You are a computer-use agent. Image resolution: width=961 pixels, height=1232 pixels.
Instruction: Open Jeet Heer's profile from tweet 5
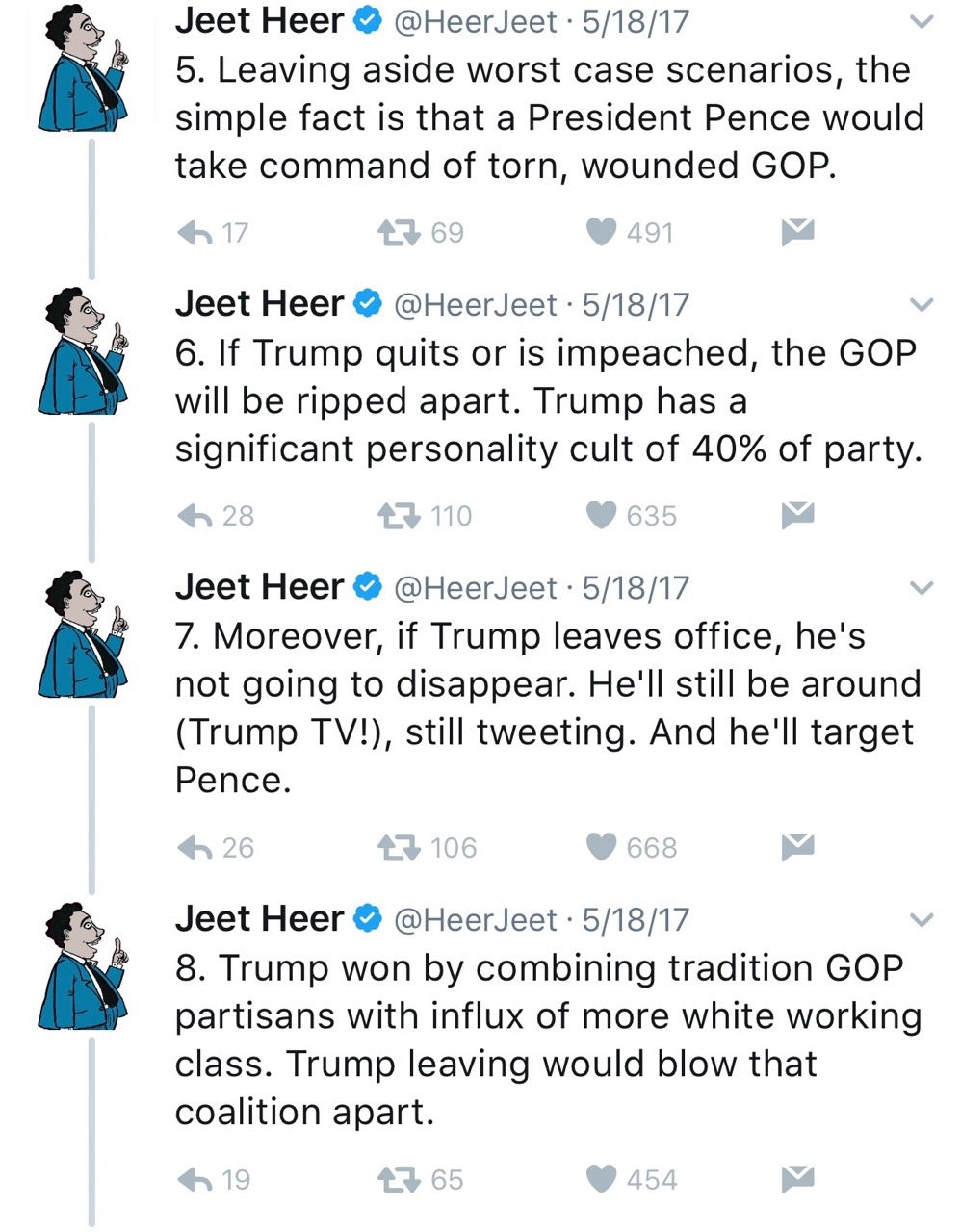tap(259, 21)
